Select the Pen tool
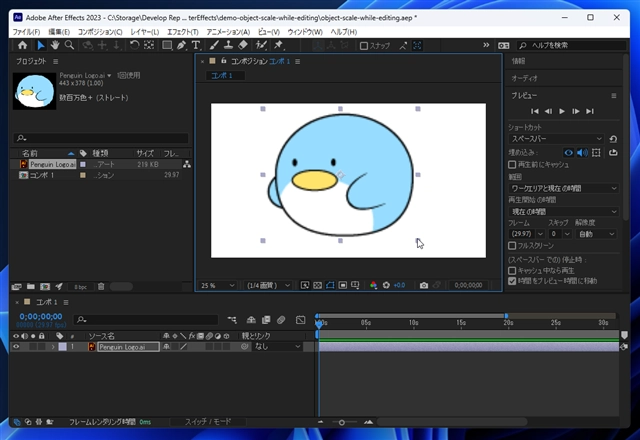 [183, 45]
